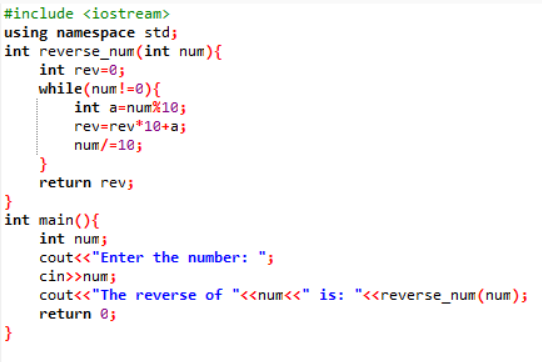Image resolution: width=542 pixels, height=362 pixels.
Task: Click the " is: " string literal
Action: (x=332, y=296)
